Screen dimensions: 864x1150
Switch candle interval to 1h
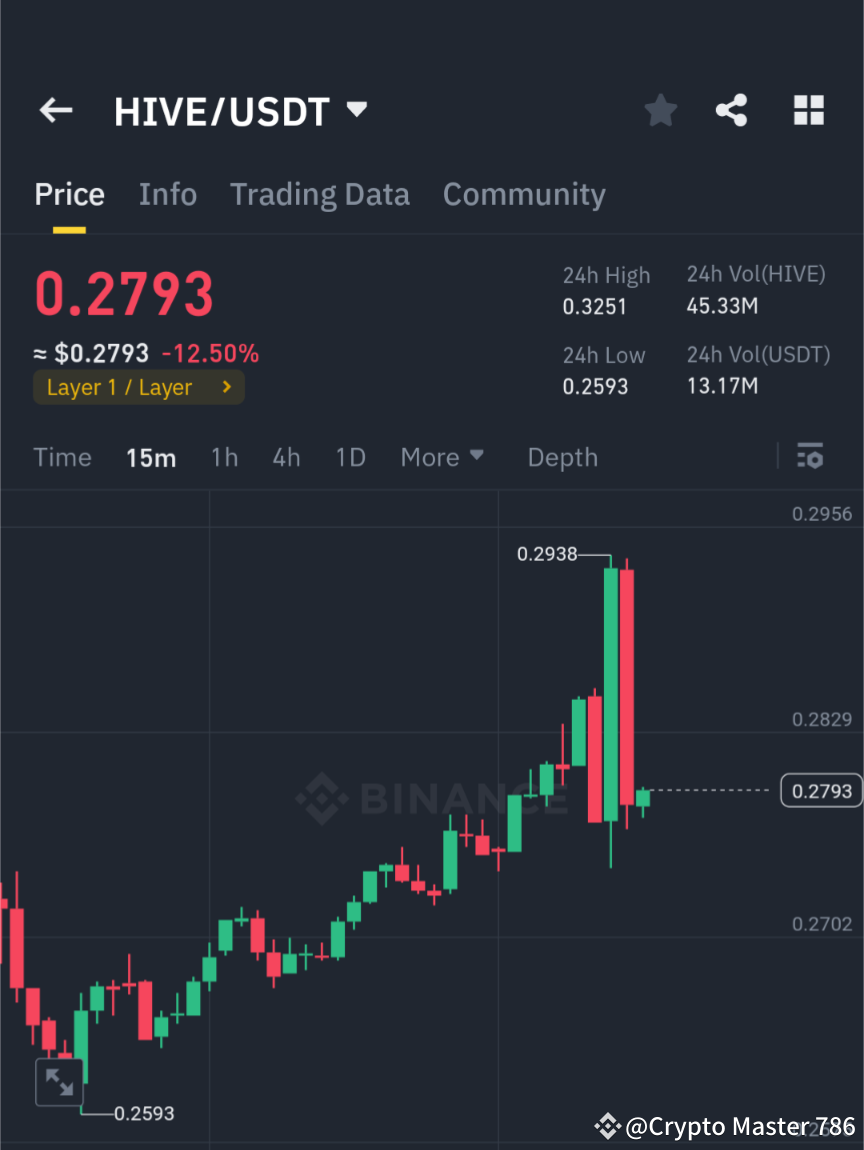[x=224, y=457]
